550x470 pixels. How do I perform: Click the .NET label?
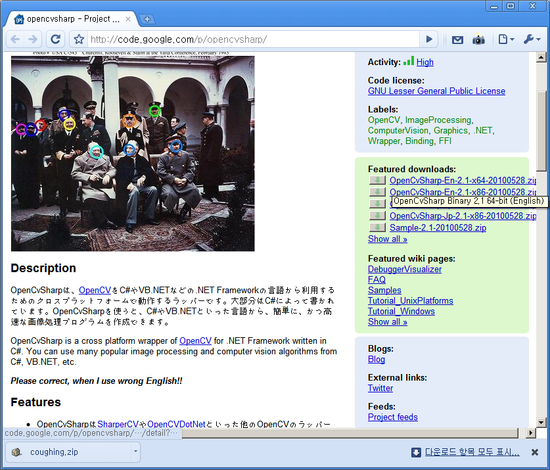[482, 130]
